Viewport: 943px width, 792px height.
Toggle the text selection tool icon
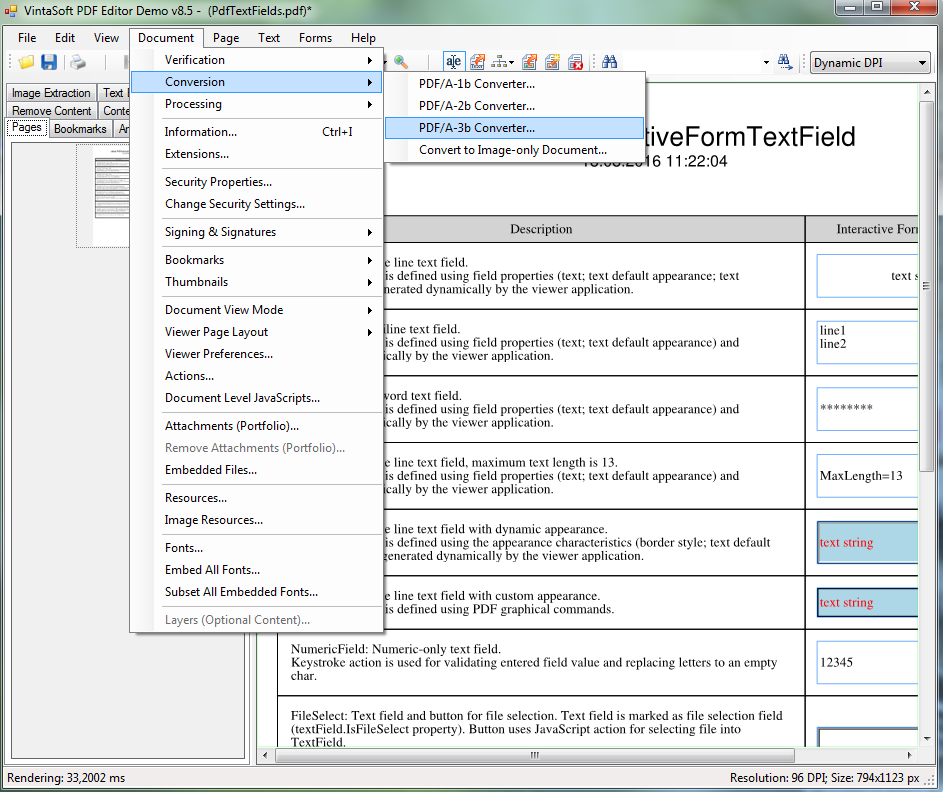coord(453,62)
